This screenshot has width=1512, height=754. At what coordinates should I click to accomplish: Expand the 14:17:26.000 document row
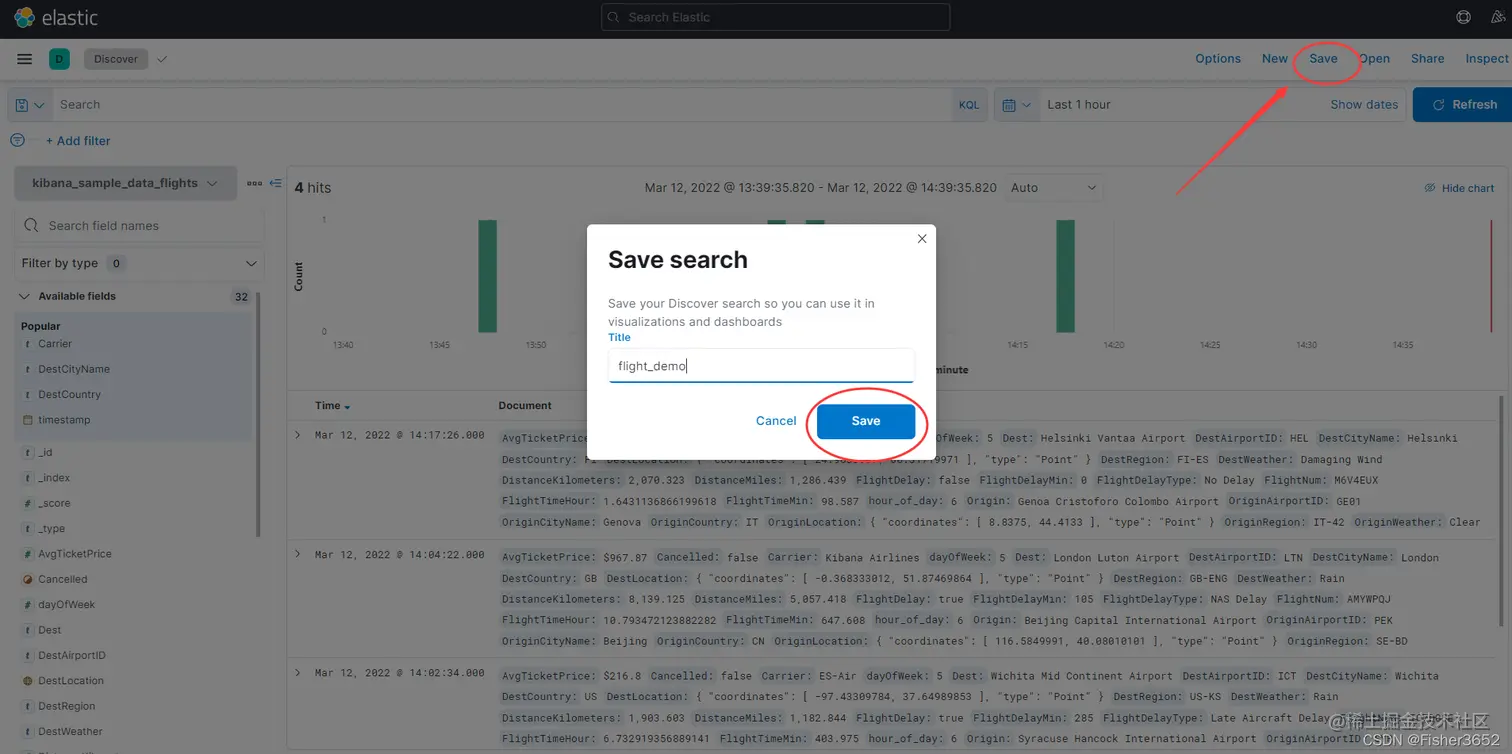297,435
